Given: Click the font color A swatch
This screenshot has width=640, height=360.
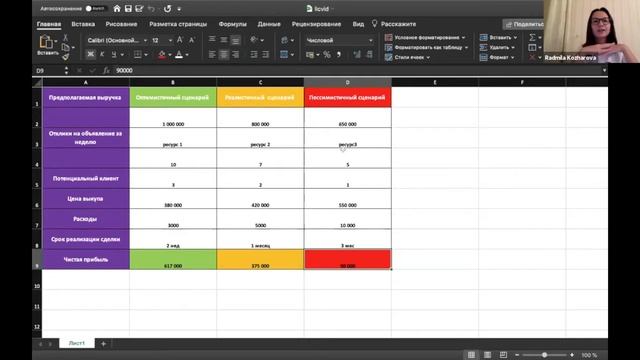Looking at the screenshot, I should tap(179, 54).
